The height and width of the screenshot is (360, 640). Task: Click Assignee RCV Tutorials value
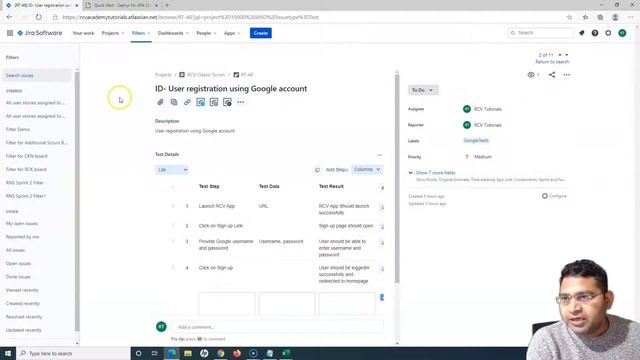[482, 109]
